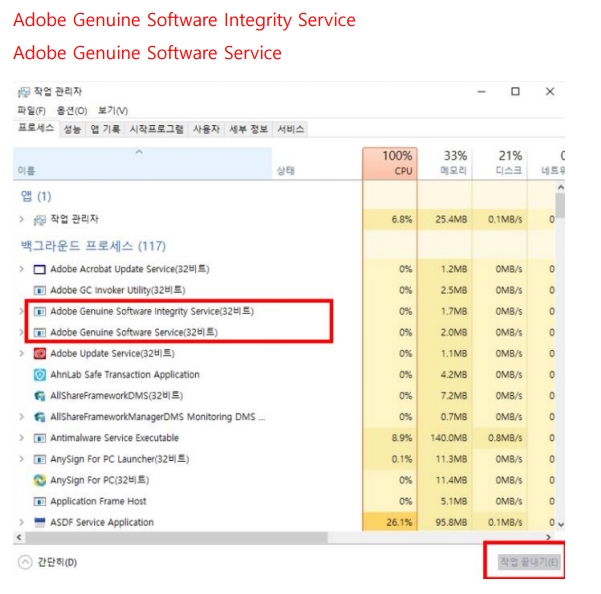Click the 앱 (1) group heading
The image size is (601, 594).
point(36,196)
